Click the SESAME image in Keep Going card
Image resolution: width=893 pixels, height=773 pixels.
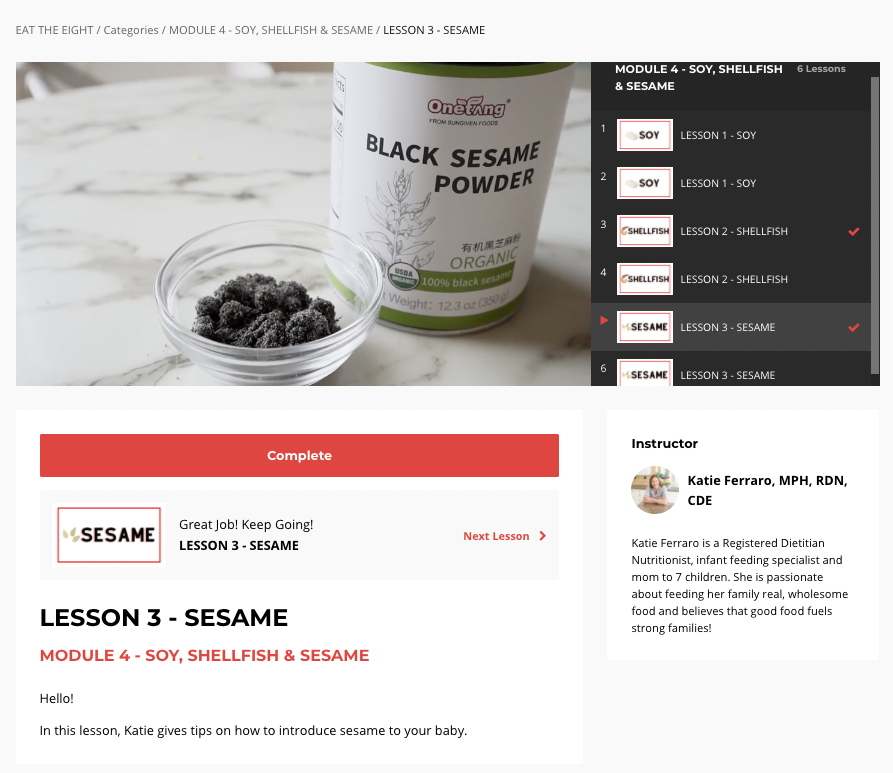click(109, 535)
